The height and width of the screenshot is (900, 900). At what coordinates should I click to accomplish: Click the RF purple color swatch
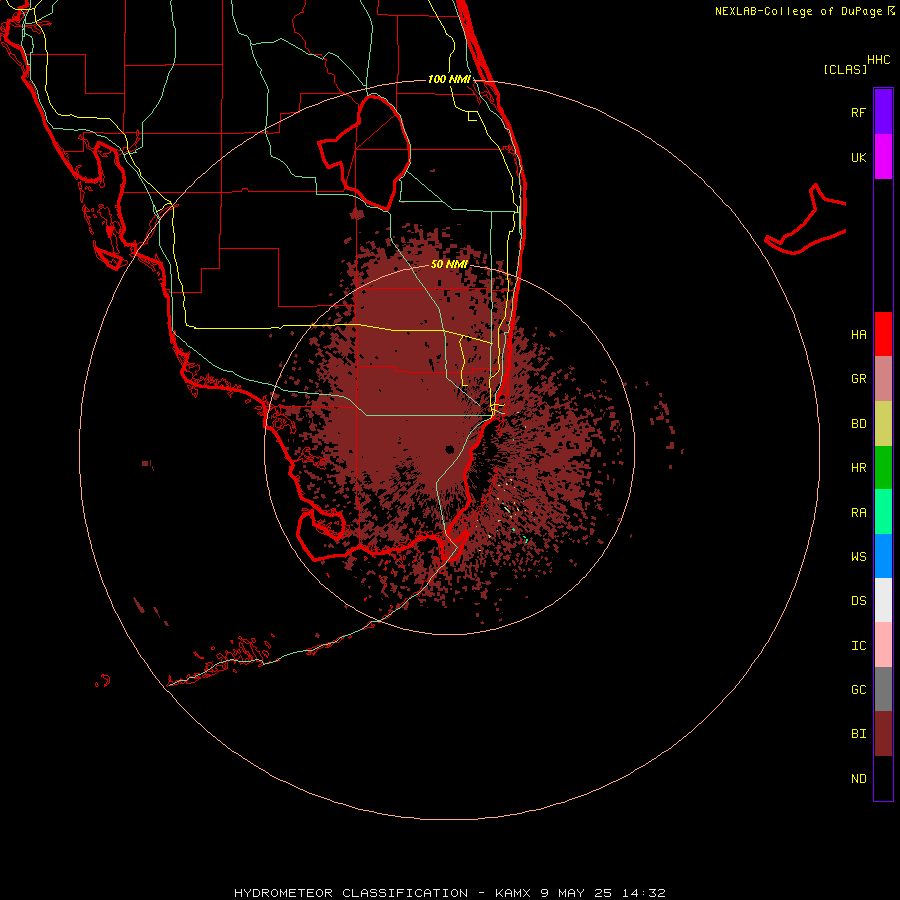tap(883, 112)
